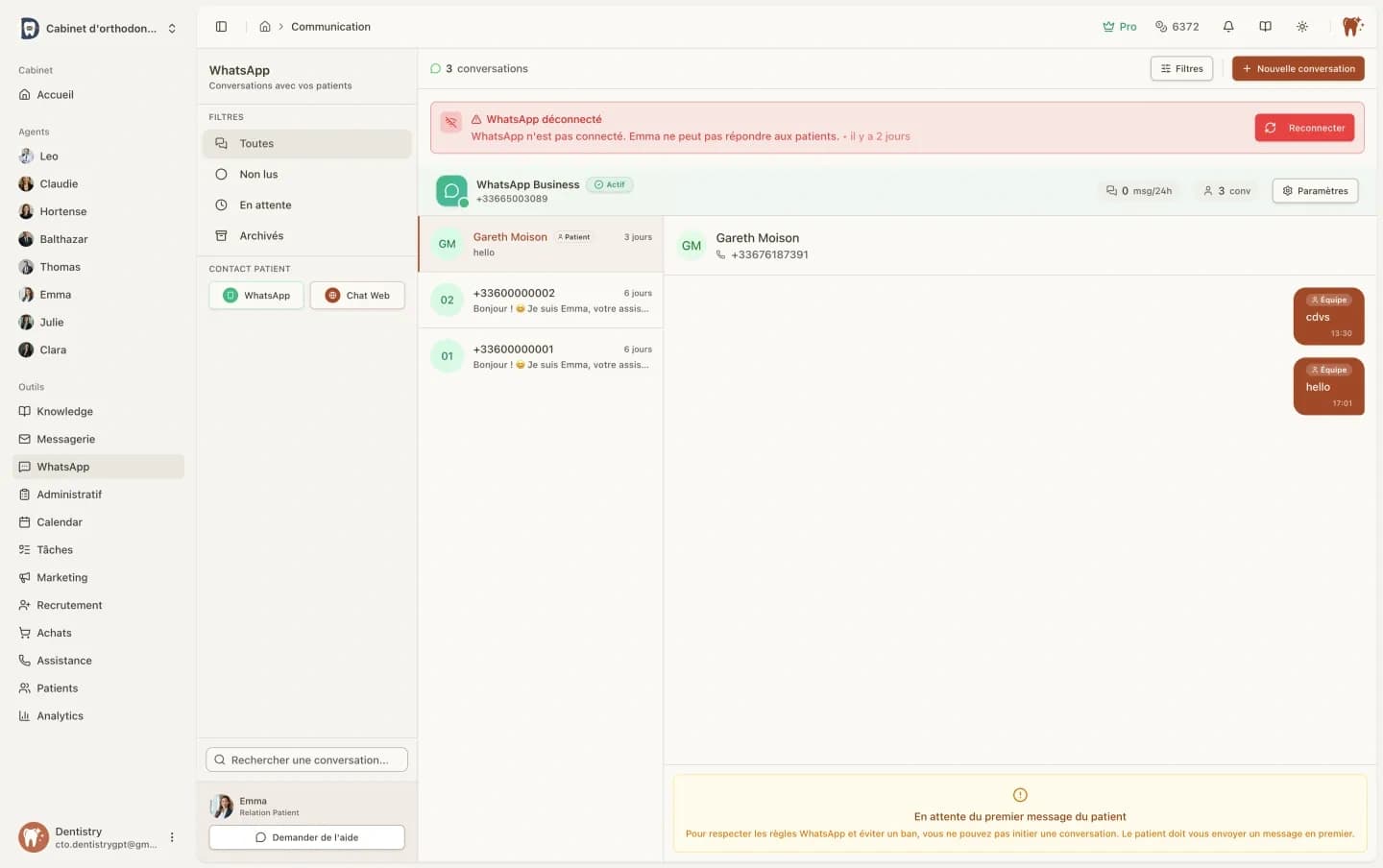Open the home breadcrumb icon
Screen dimensions: 1383x868
[x=265, y=27]
